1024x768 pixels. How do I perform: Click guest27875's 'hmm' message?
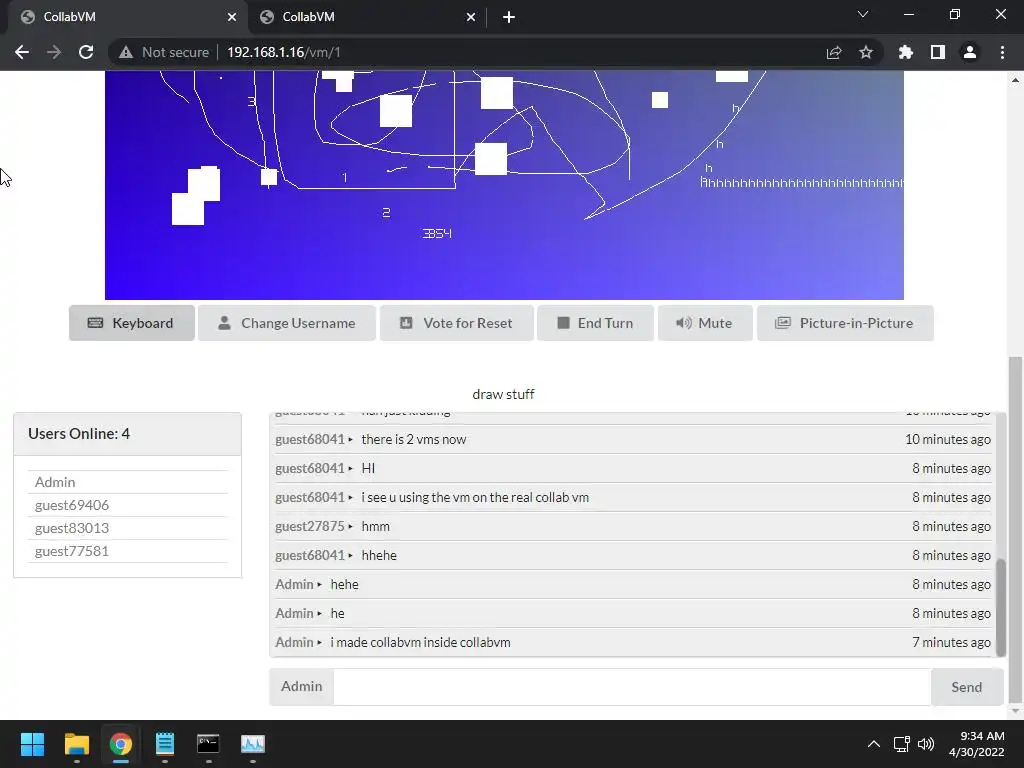pyautogui.click(x=376, y=526)
